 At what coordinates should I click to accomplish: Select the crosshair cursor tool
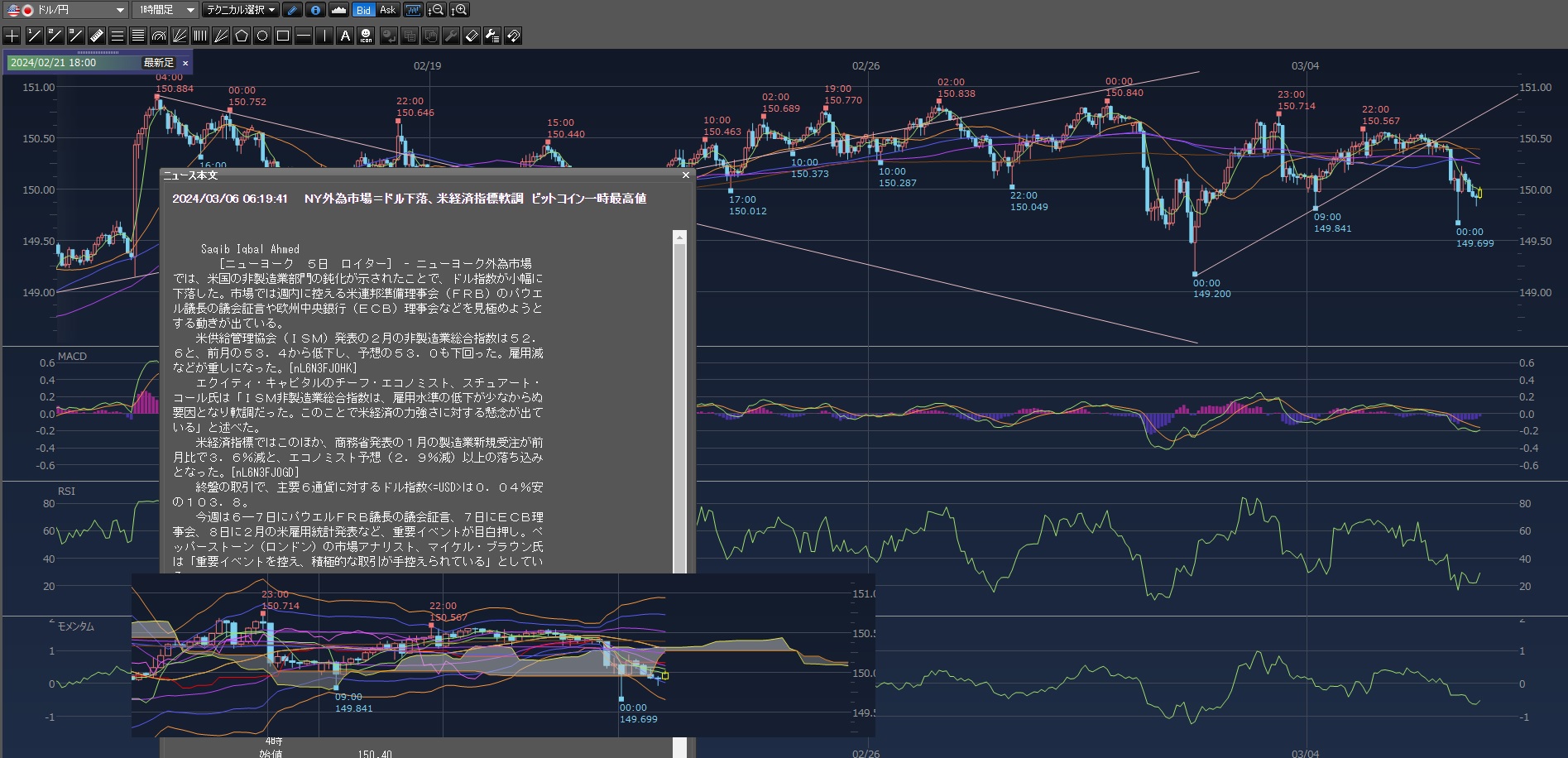pos(12,36)
